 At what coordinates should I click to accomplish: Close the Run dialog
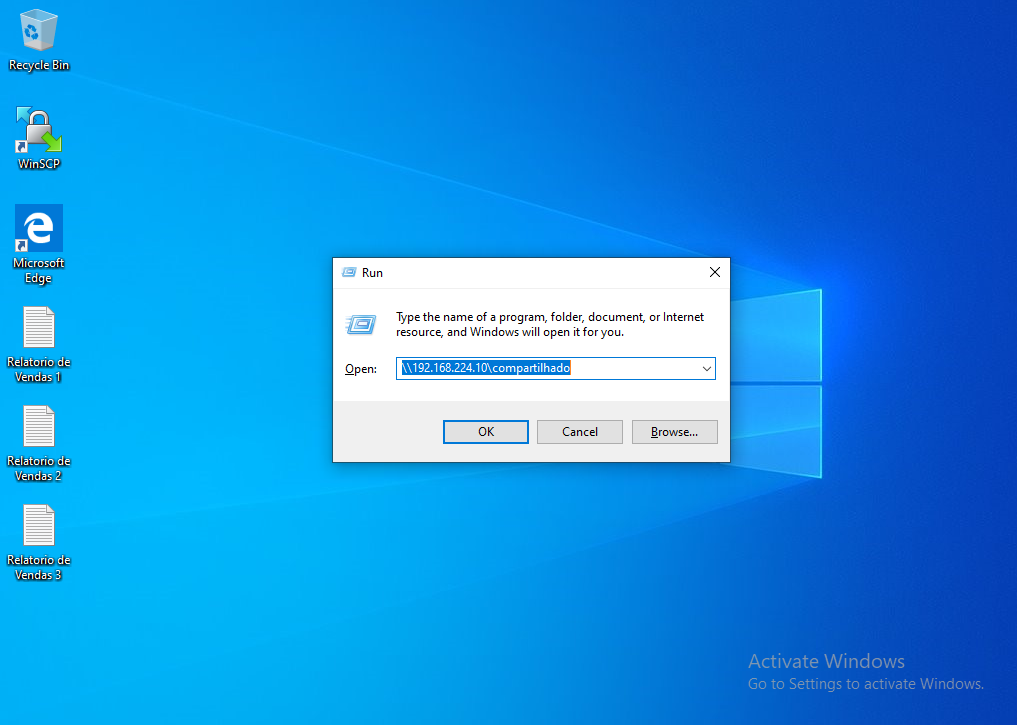(x=714, y=271)
